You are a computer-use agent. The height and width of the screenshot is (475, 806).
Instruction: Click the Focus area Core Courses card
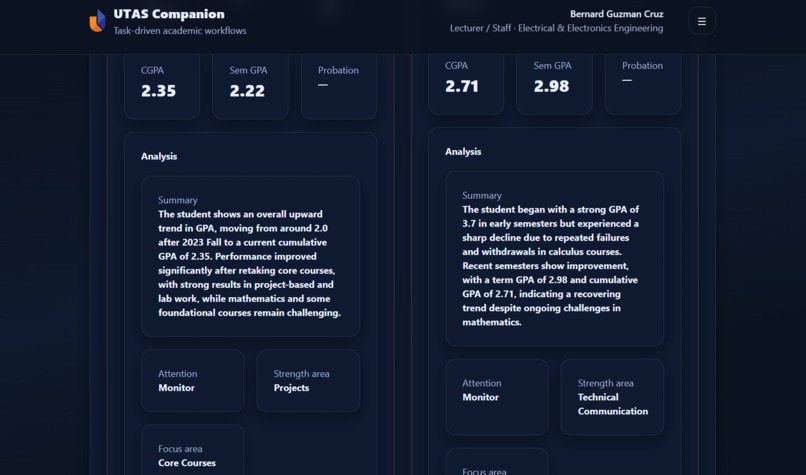[193, 450]
